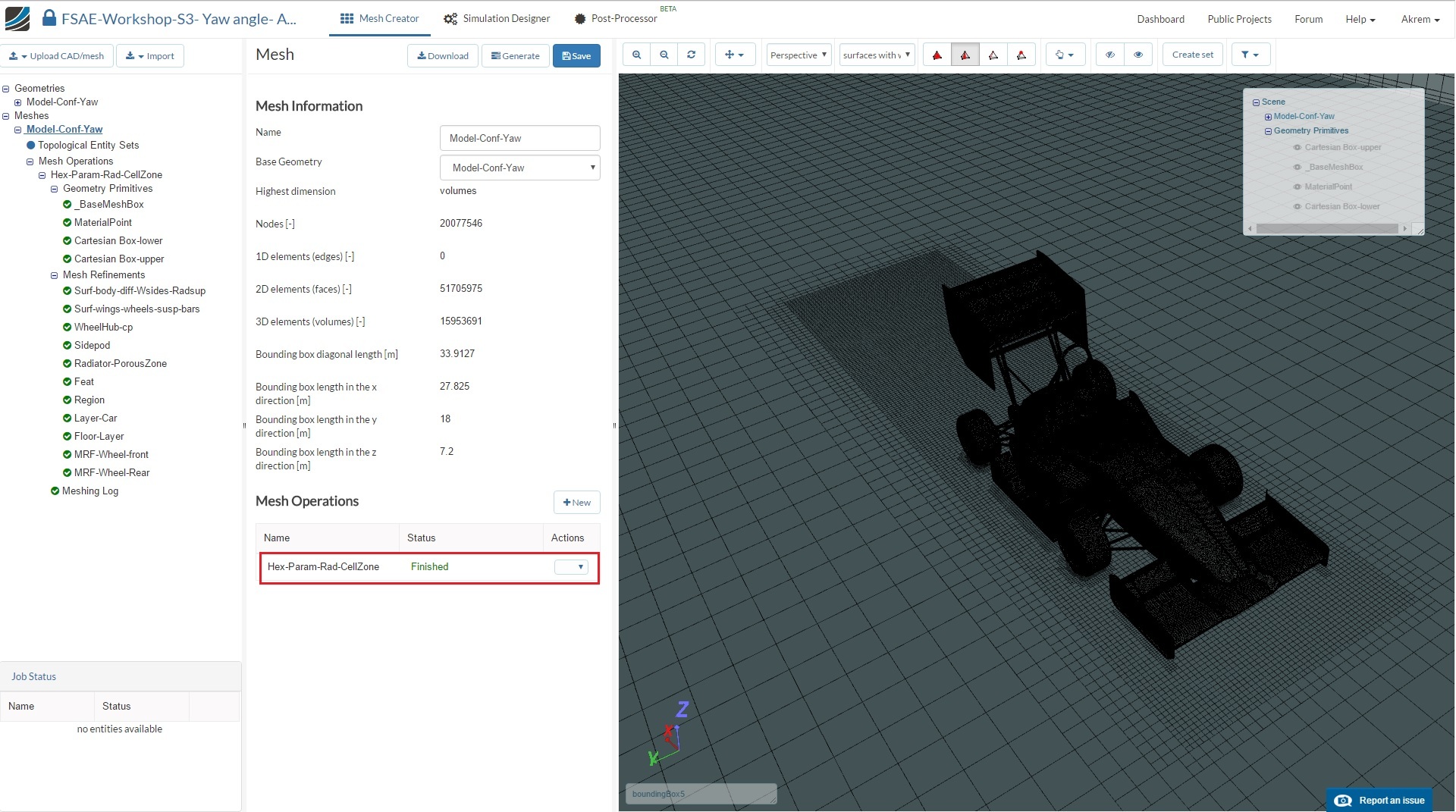Click the zoom in magnifier icon

636,55
